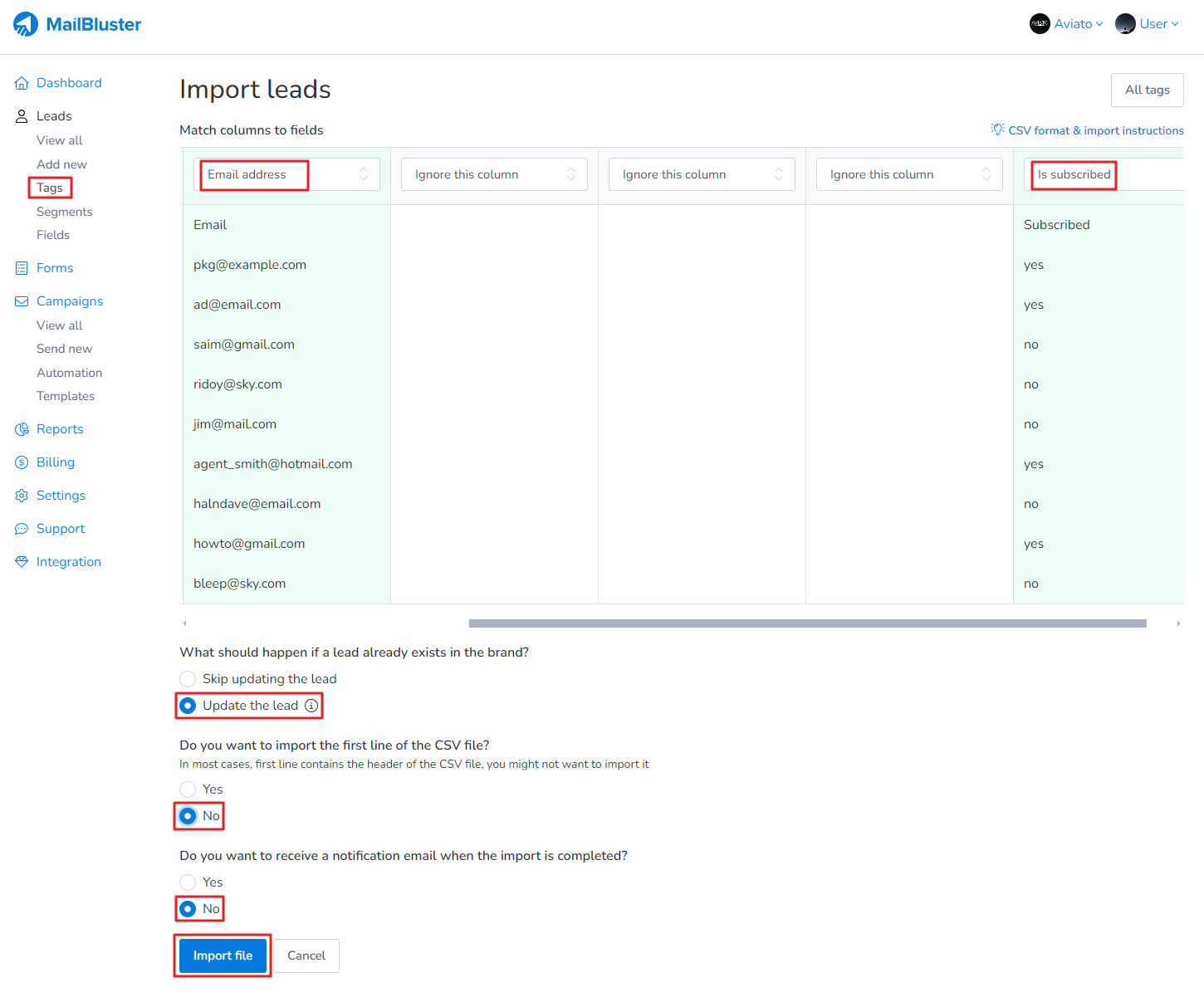This screenshot has width=1204, height=997.
Task: Open the Email address column dropdown
Action: [286, 174]
